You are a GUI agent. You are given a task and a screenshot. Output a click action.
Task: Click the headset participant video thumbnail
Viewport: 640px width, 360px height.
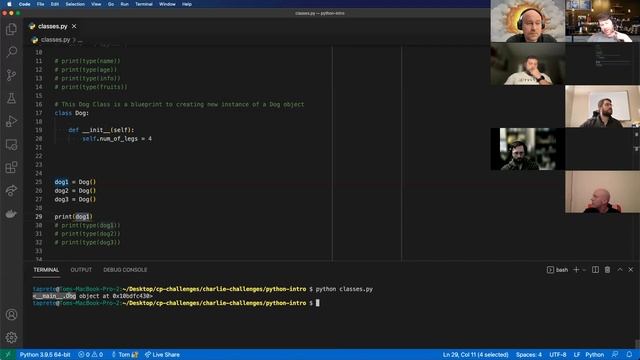pyautogui.click(x=528, y=21)
